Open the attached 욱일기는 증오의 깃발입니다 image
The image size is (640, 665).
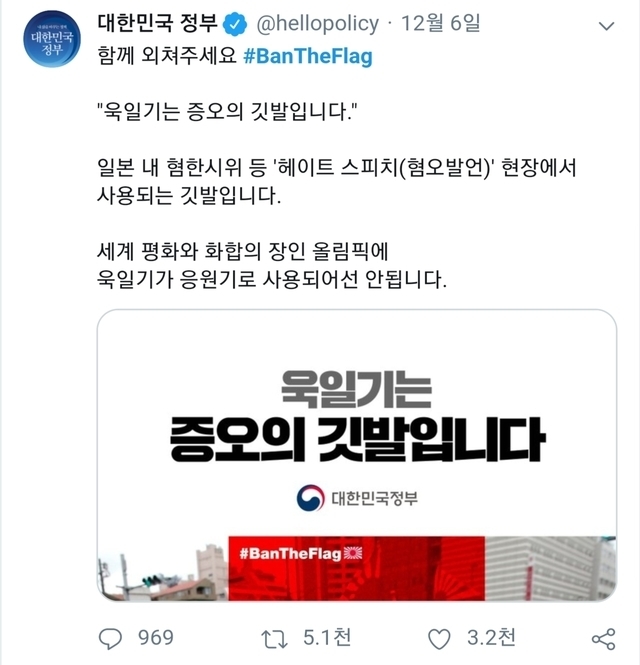(357, 455)
